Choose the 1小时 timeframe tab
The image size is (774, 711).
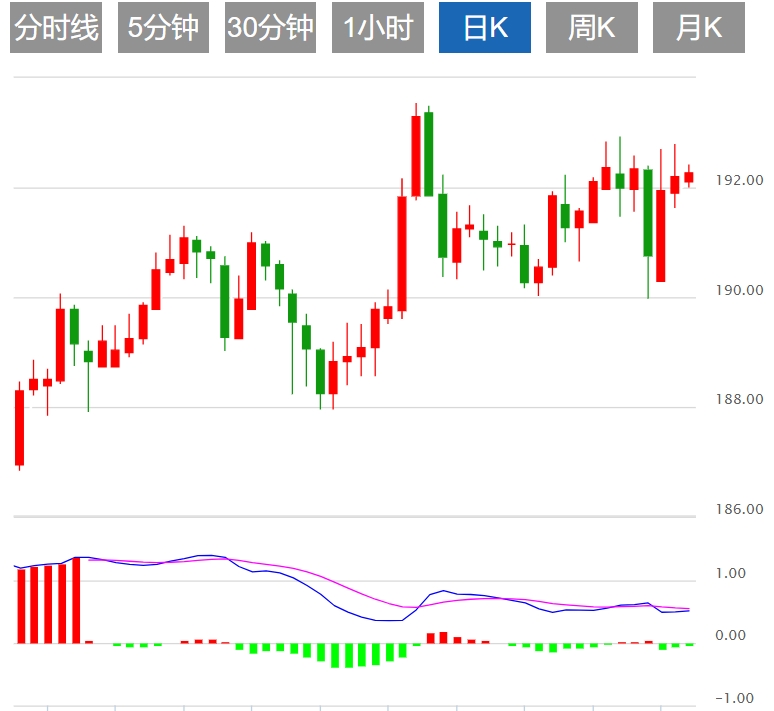click(x=378, y=27)
